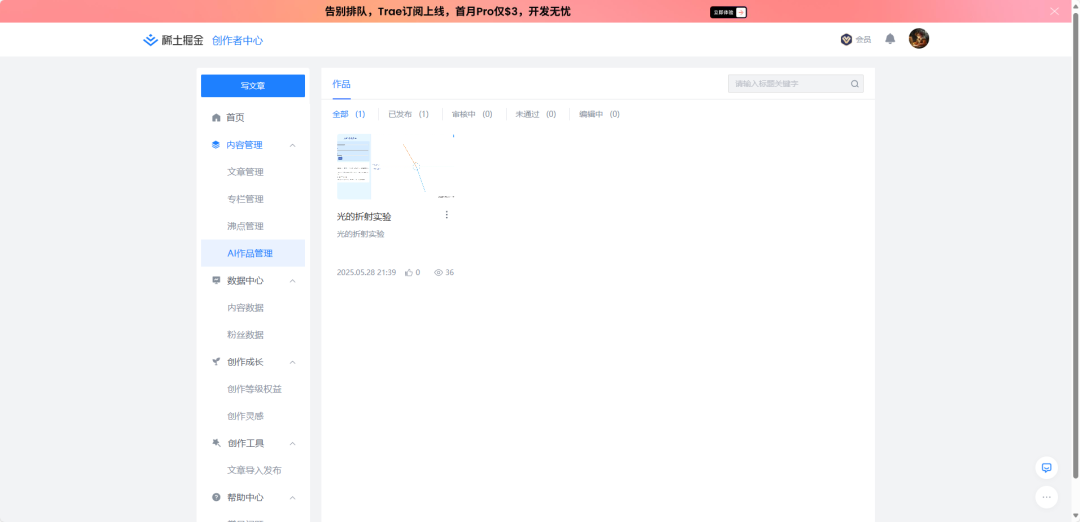Click the 内容管理 stack icon

[216, 145]
